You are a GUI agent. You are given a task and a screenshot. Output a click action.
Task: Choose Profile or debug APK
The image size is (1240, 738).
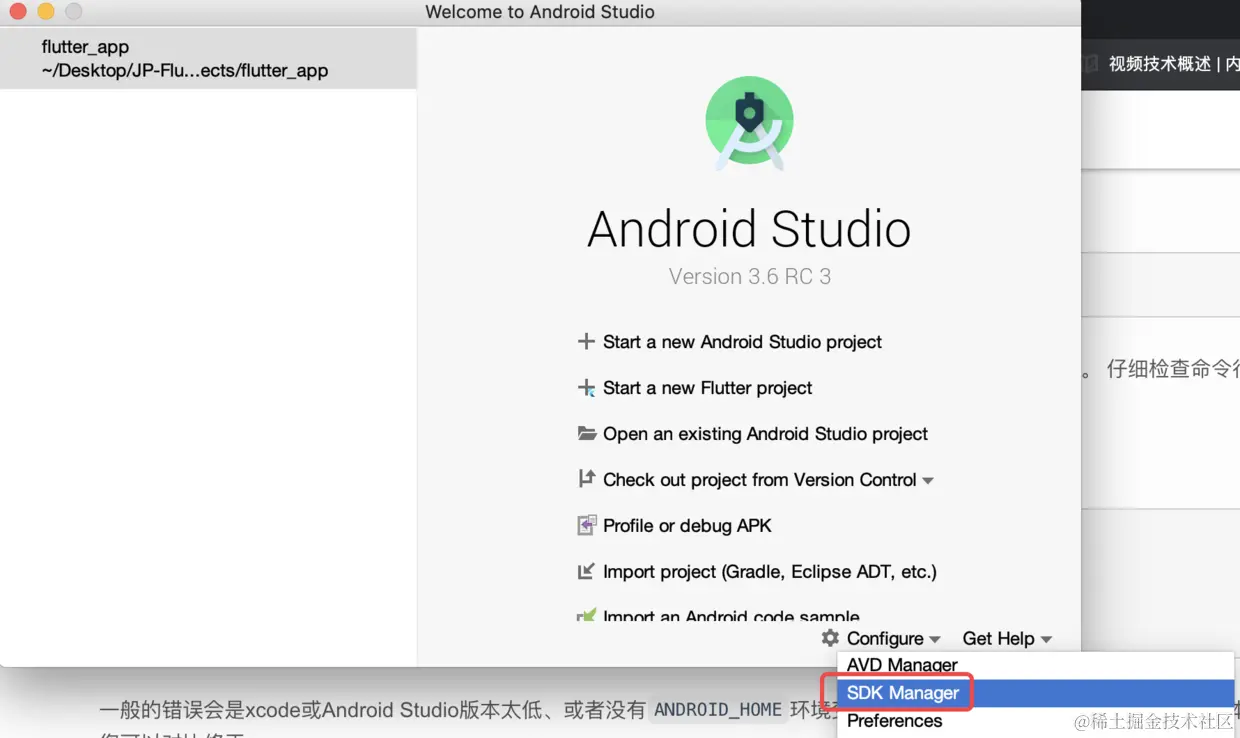[687, 526]
